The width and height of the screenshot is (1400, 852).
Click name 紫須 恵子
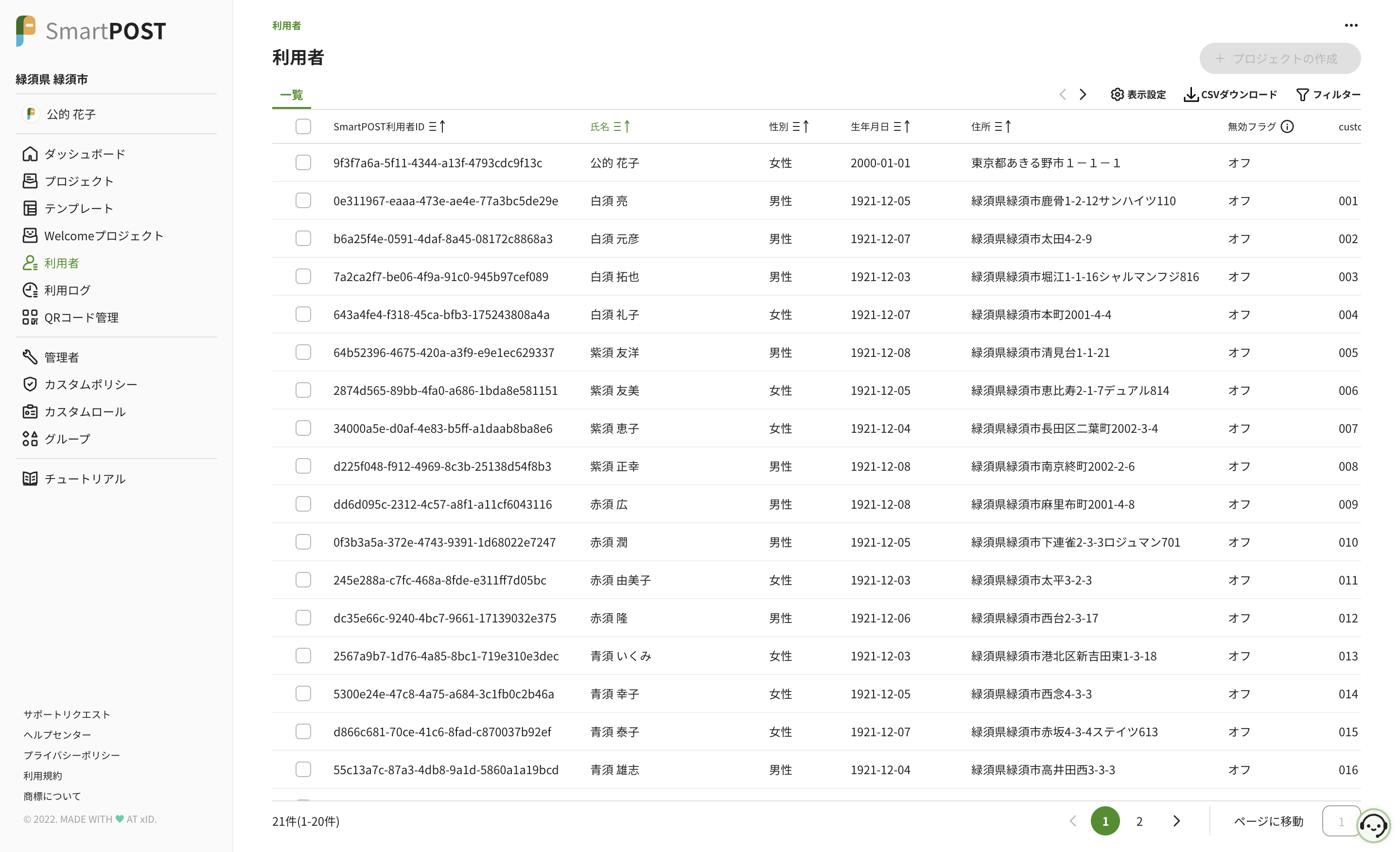[614, 428]
